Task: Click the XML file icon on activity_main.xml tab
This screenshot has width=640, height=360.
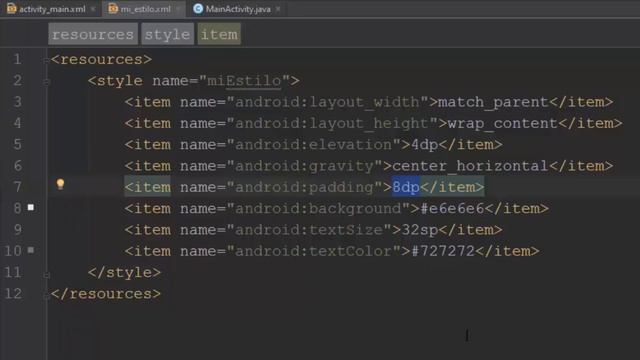Action: click(11, 8)
